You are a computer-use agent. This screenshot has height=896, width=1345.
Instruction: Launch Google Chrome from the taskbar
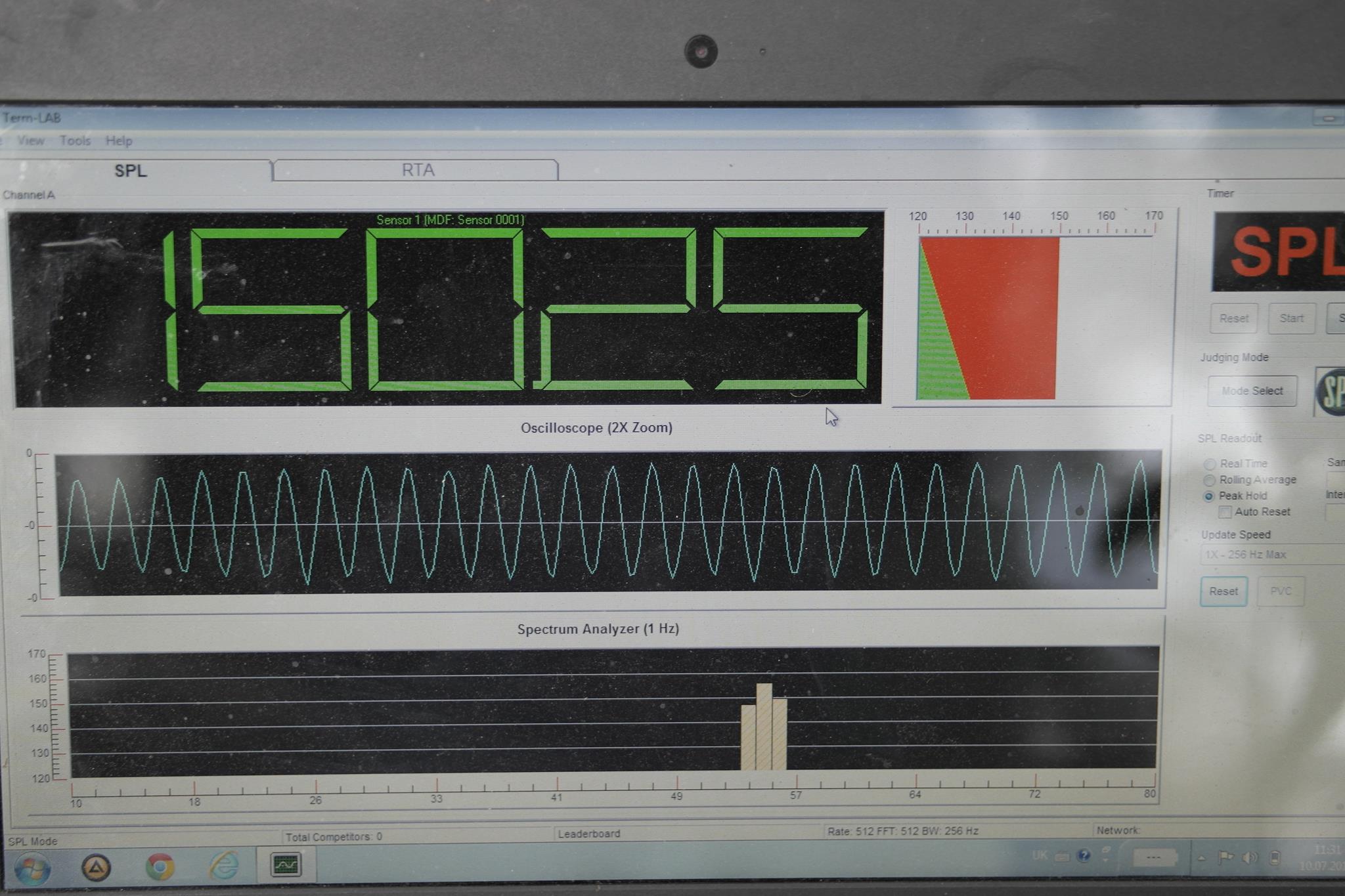[160, 866]
